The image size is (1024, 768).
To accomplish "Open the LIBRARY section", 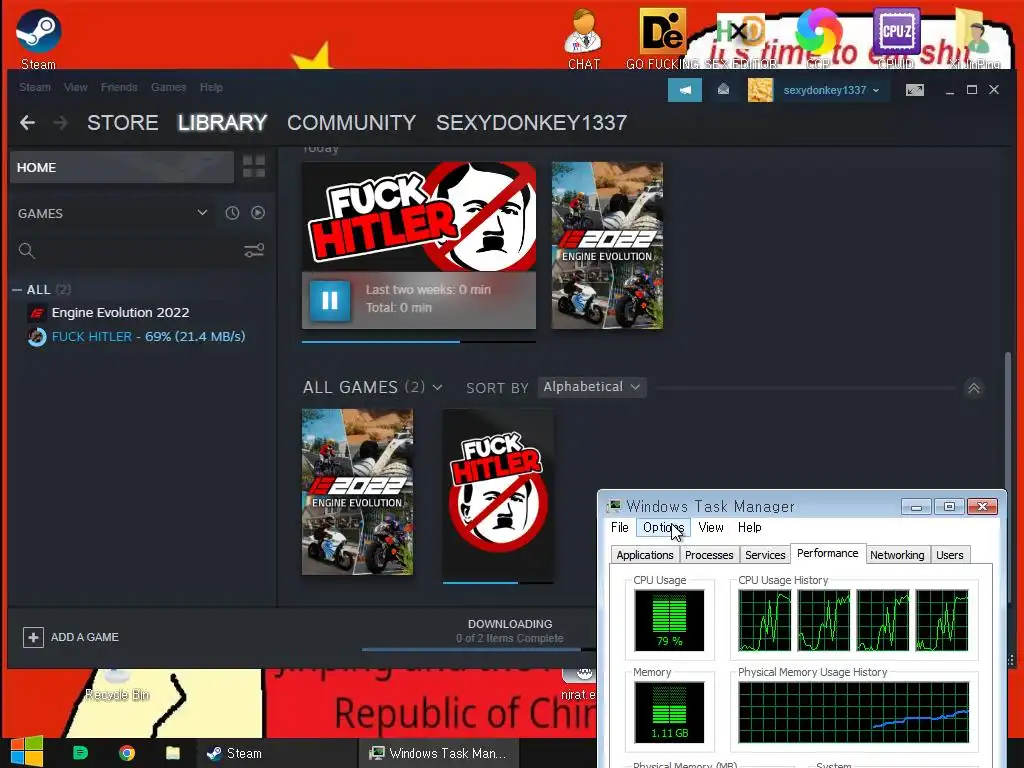I will click(222, 123).
